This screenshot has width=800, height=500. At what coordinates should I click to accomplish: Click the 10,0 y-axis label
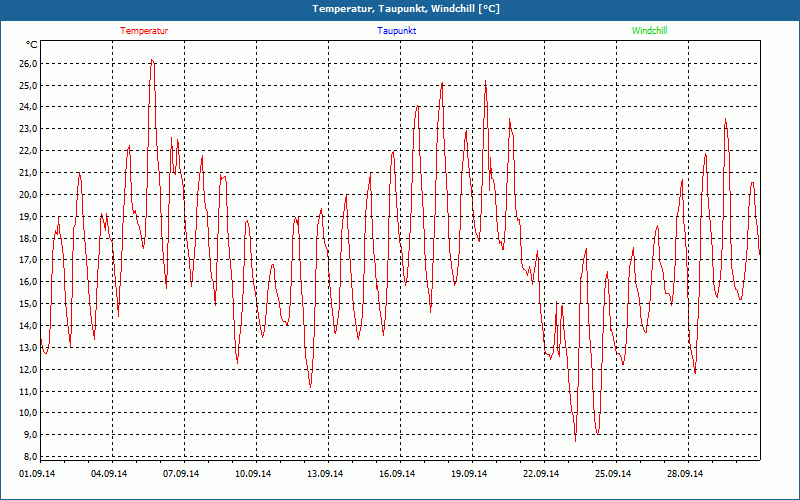tap(28, 413)
